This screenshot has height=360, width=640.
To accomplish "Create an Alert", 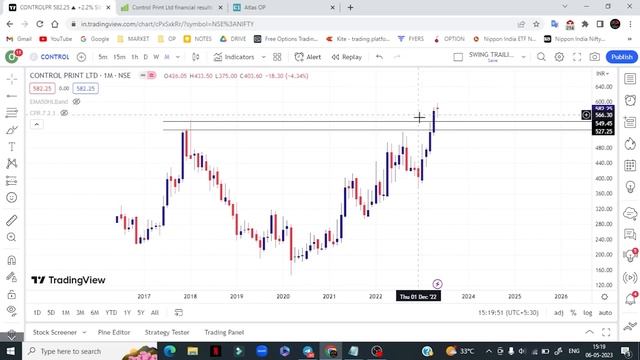I will (x=308, y=57).
